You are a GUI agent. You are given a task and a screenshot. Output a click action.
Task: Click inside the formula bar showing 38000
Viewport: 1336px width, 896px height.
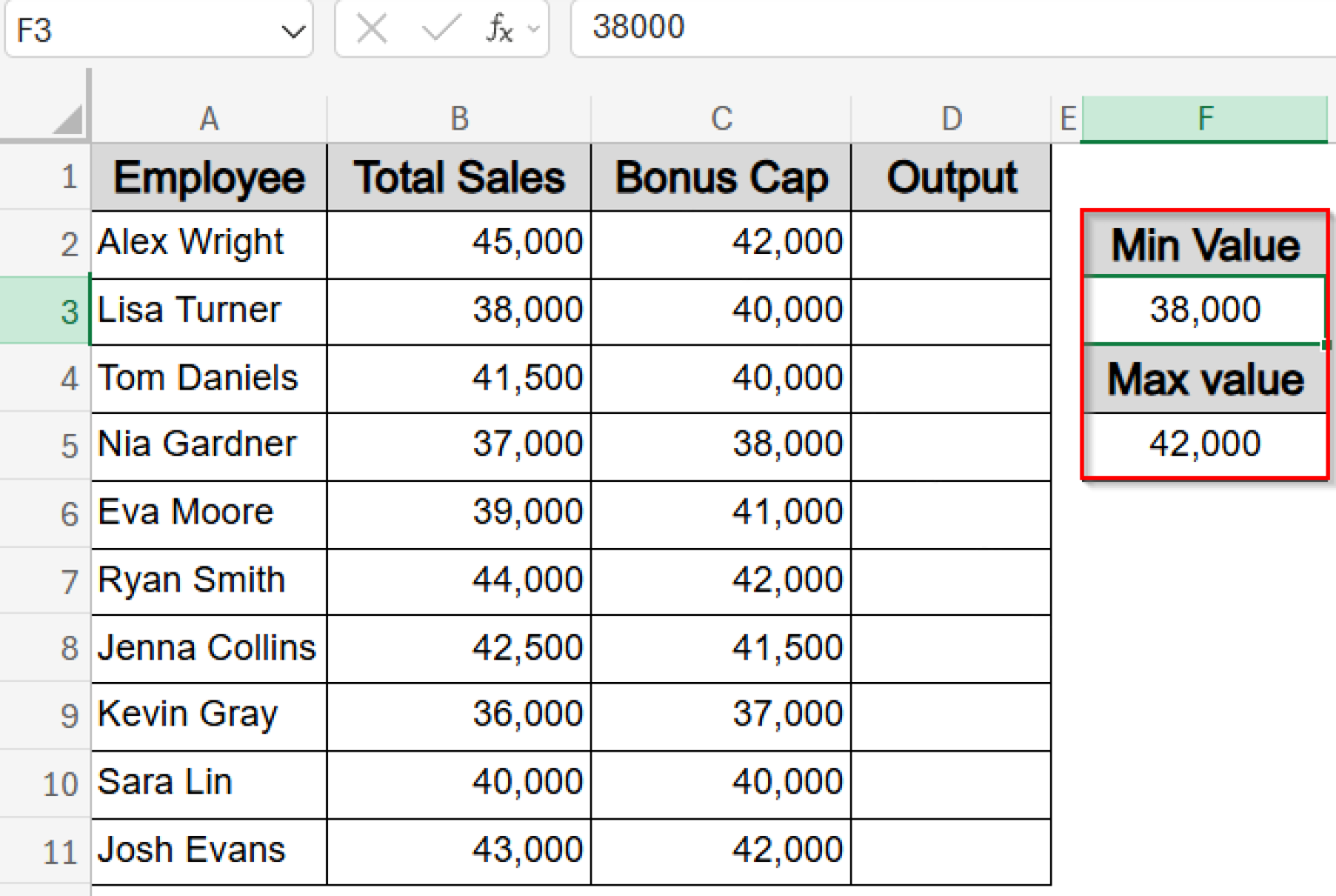pos(783,27)
